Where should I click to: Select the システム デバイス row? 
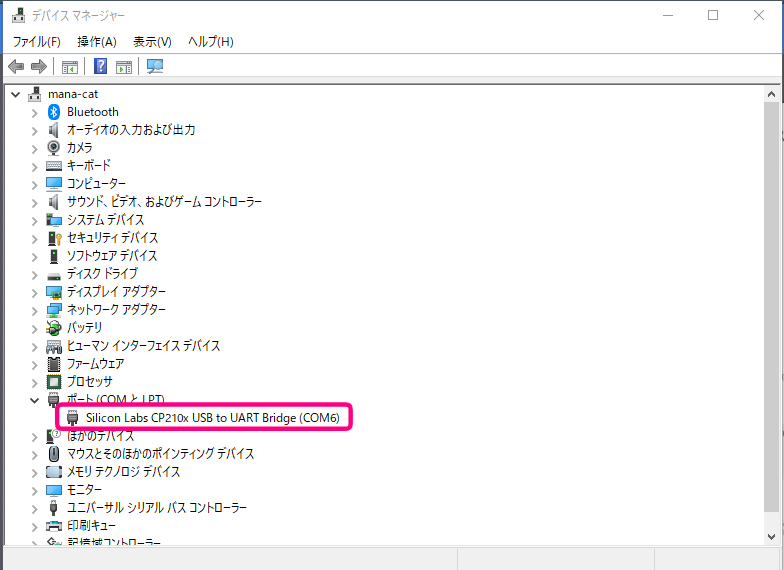click(x=105, y=220)
